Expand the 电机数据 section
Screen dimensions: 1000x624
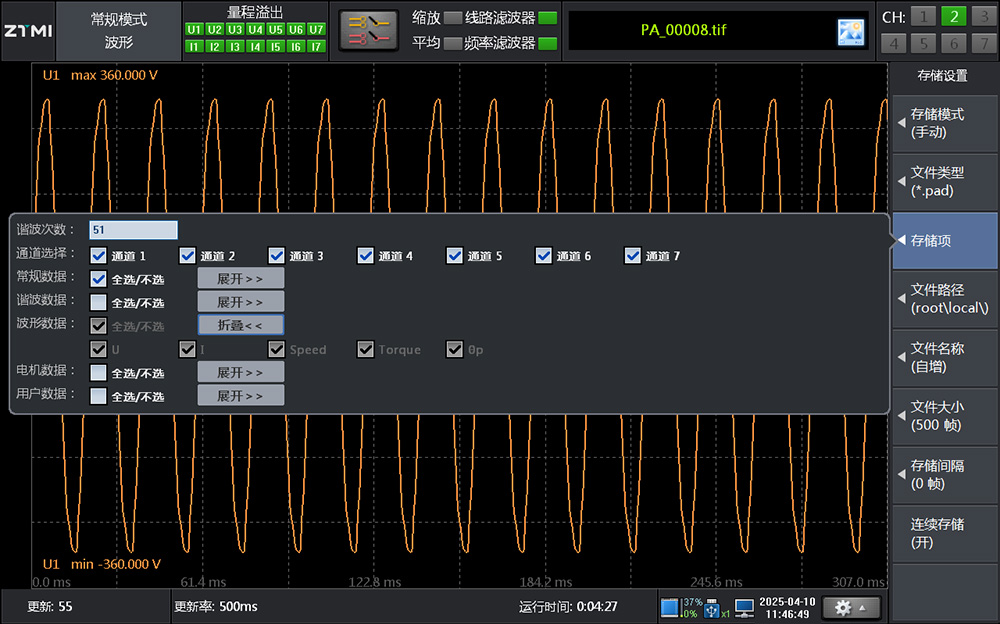pyautogui.click(x=240, y=372)
